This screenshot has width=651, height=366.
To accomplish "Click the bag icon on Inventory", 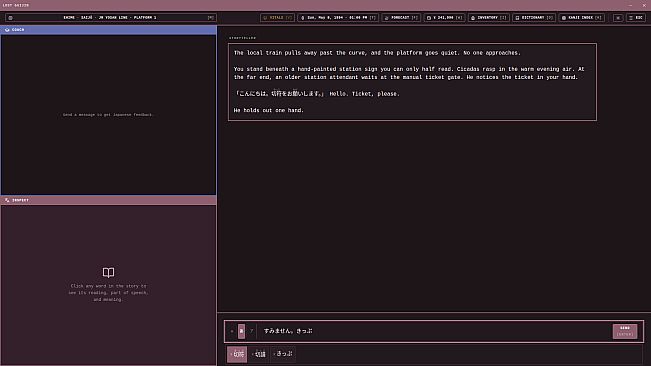I will (473, 18).
